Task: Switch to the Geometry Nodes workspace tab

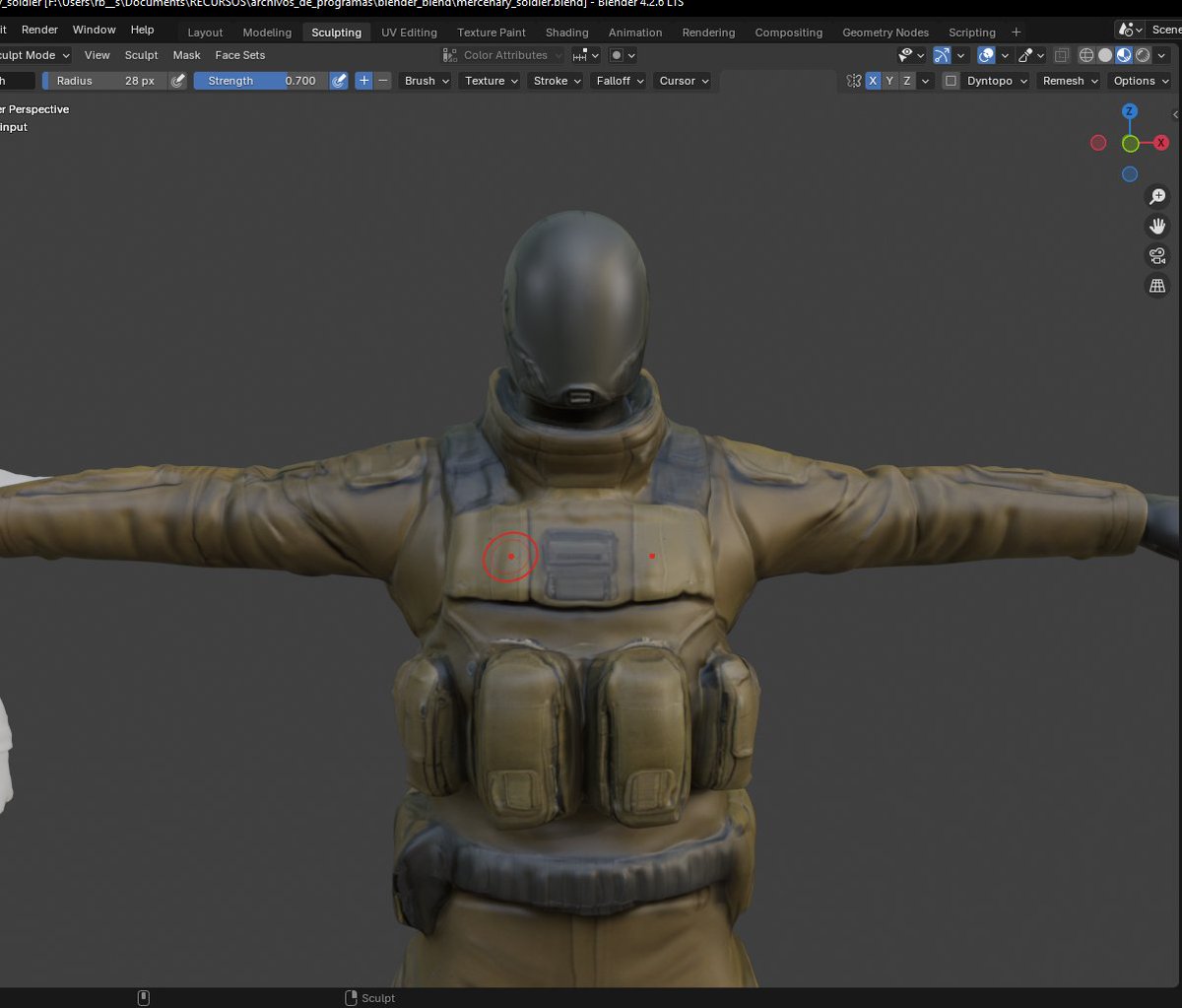Action: click(x=885, y=33)
